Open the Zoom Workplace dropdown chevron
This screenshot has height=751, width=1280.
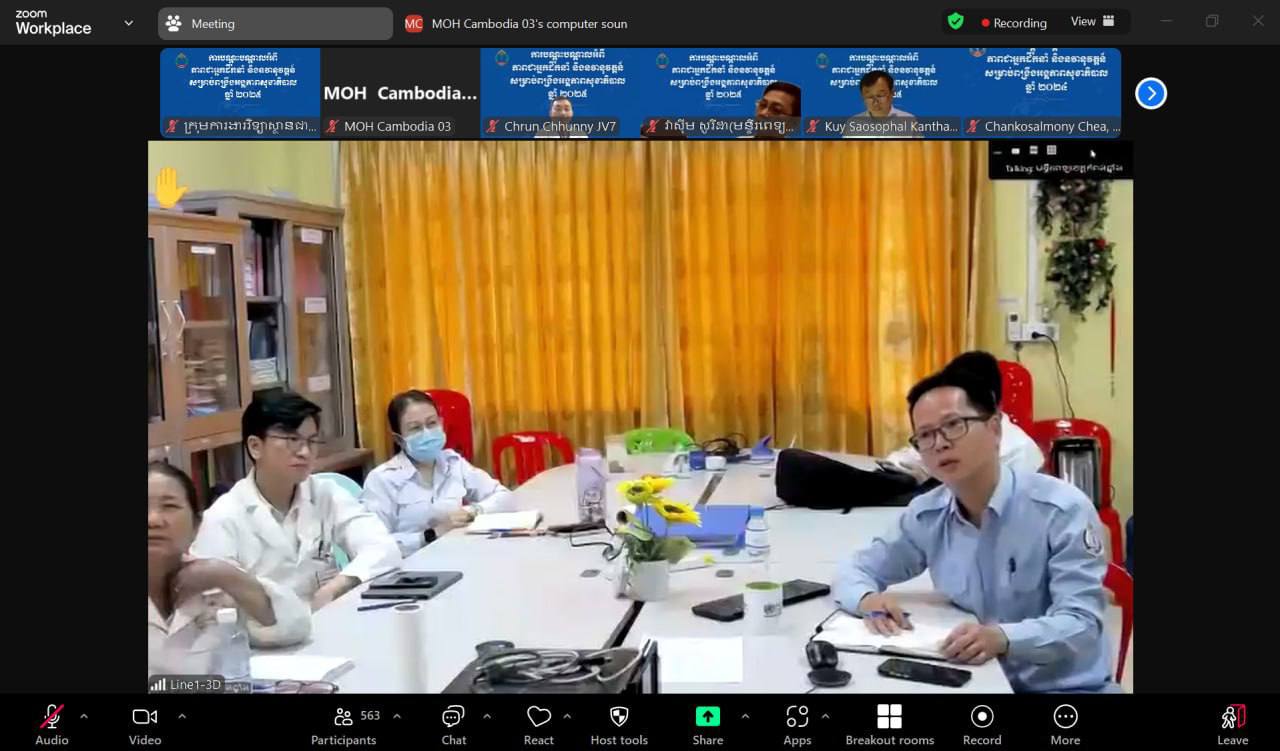[x=128, y=23]
